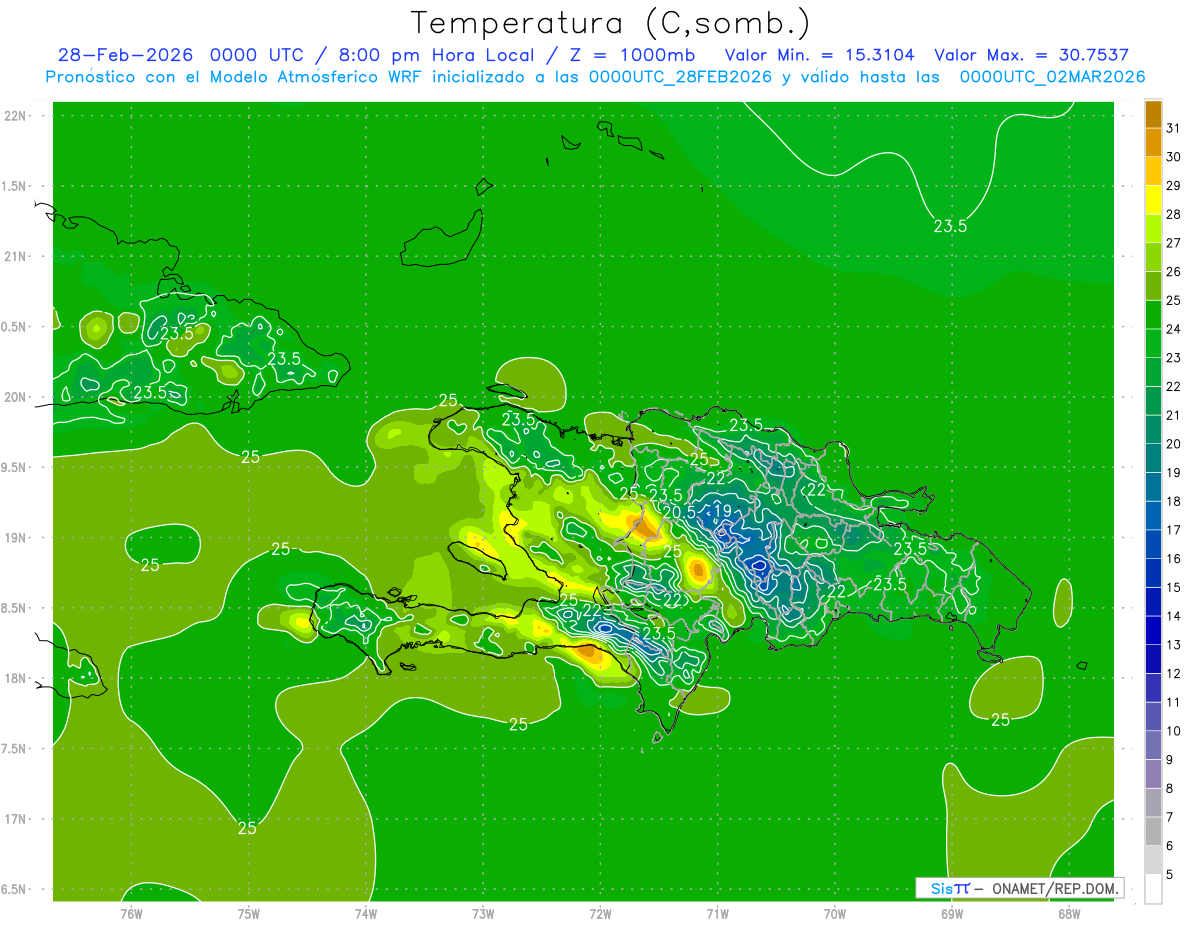The height and width of the screenshot is (927, 1200).
Task: Select the "0000UTC_02MAR2026" valid-until time text
Action: pos(1052,77)
